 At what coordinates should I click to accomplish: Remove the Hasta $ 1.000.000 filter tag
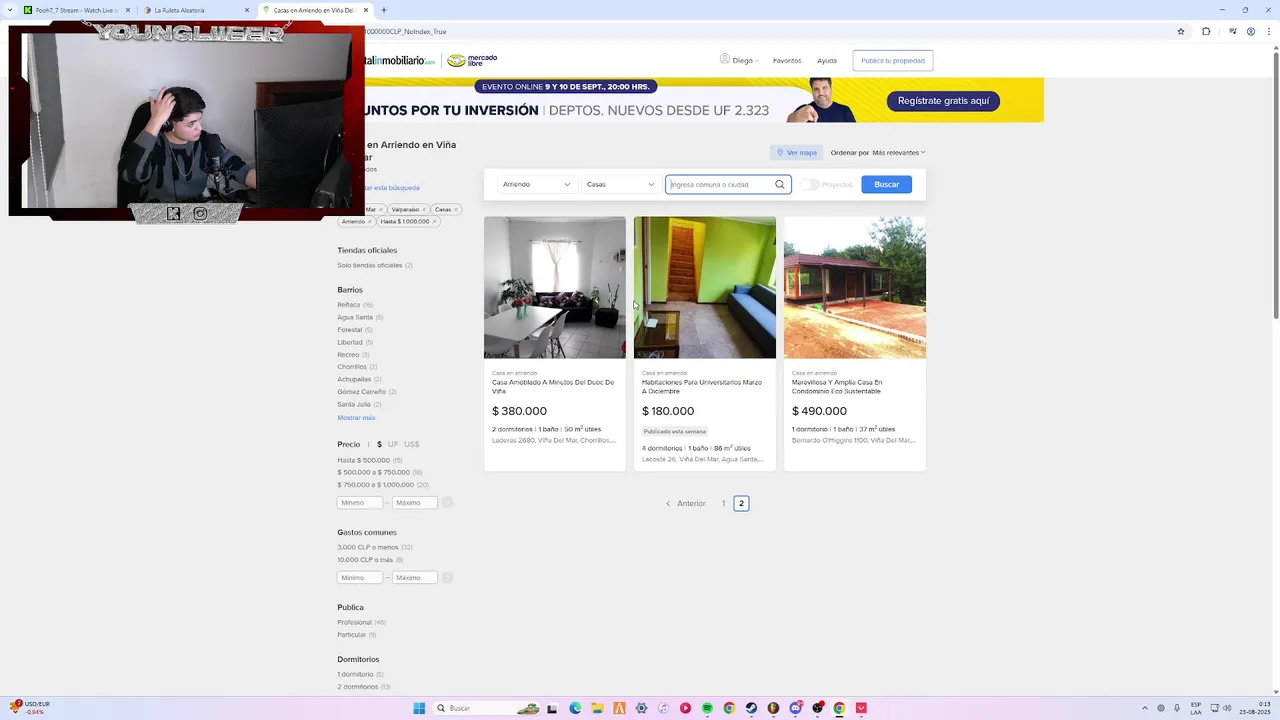(435, 221)
